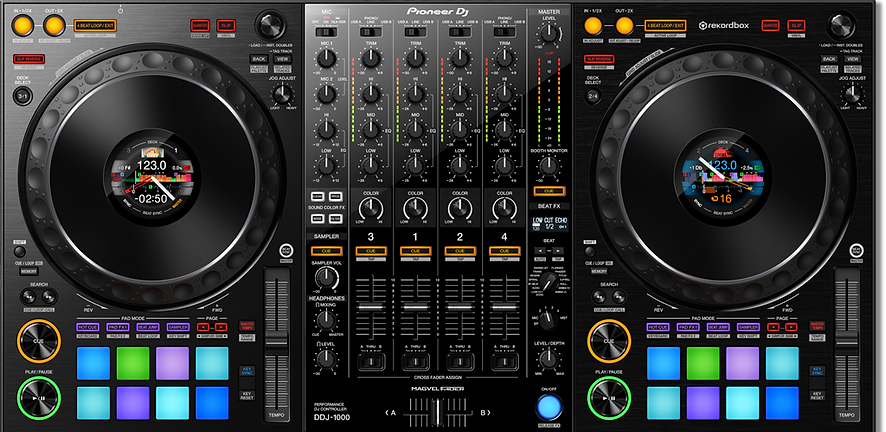886x432 pixels.
Task: Click DECK SELECT 2/4 button
Action: coord(593,96)
